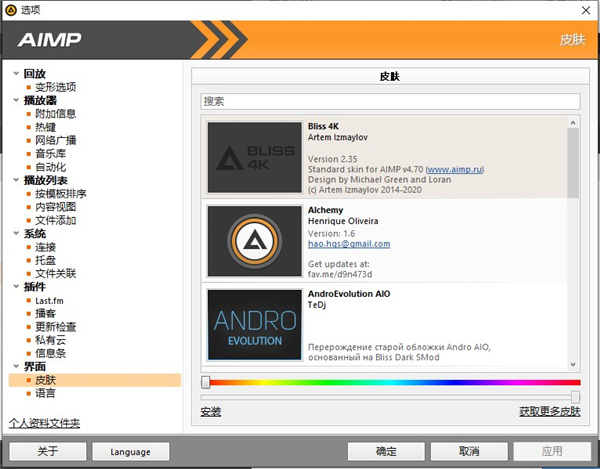Select the Alchemy skin thumbnail
Viewport: 600px width, 469px height.
(255, 241)
